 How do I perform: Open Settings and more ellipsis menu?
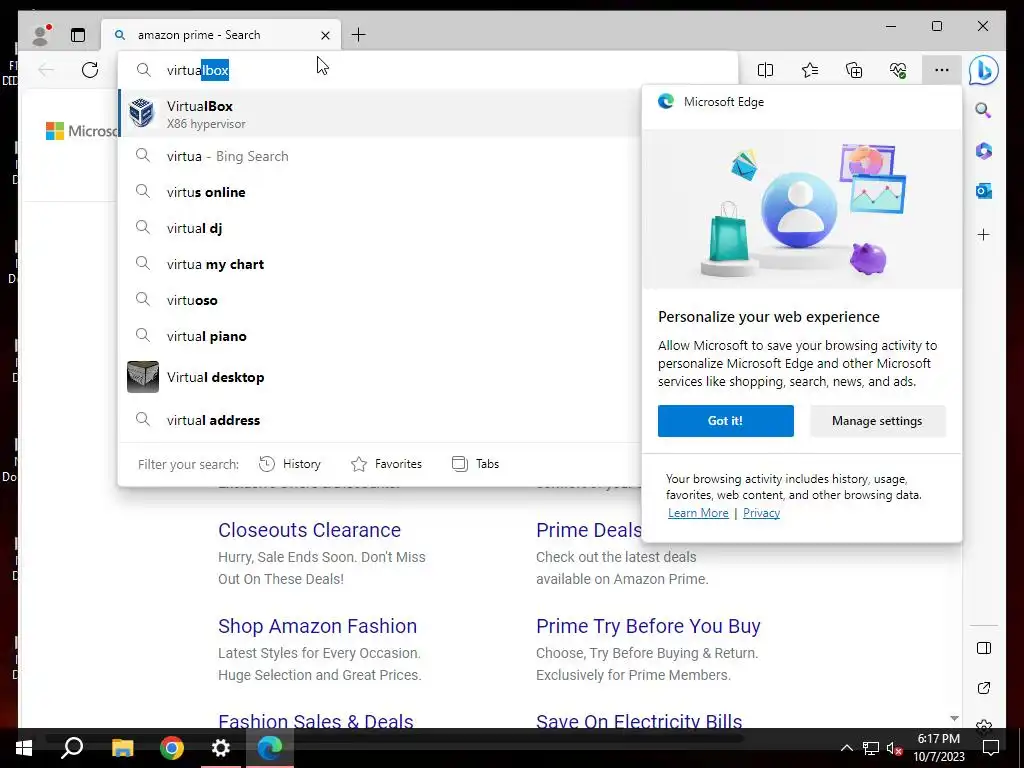tap(942, 70)
